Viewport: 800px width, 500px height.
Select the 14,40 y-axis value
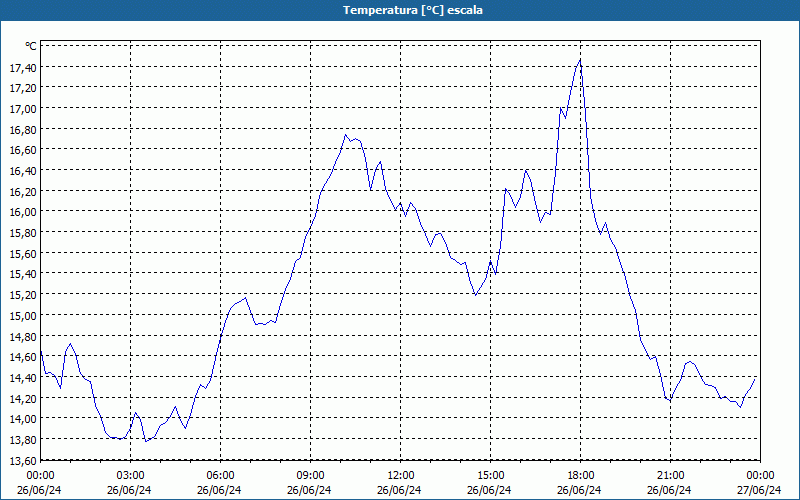[x=23, y=377]
